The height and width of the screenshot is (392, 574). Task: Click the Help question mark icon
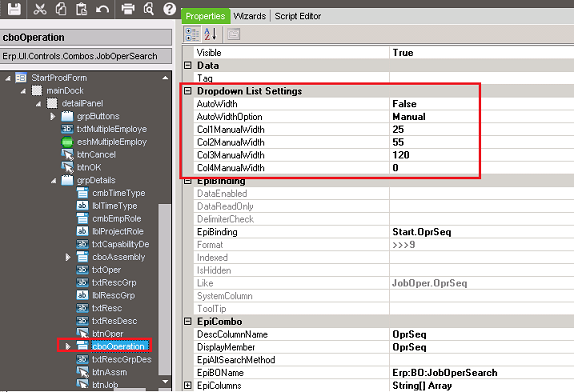pos(169,9)
